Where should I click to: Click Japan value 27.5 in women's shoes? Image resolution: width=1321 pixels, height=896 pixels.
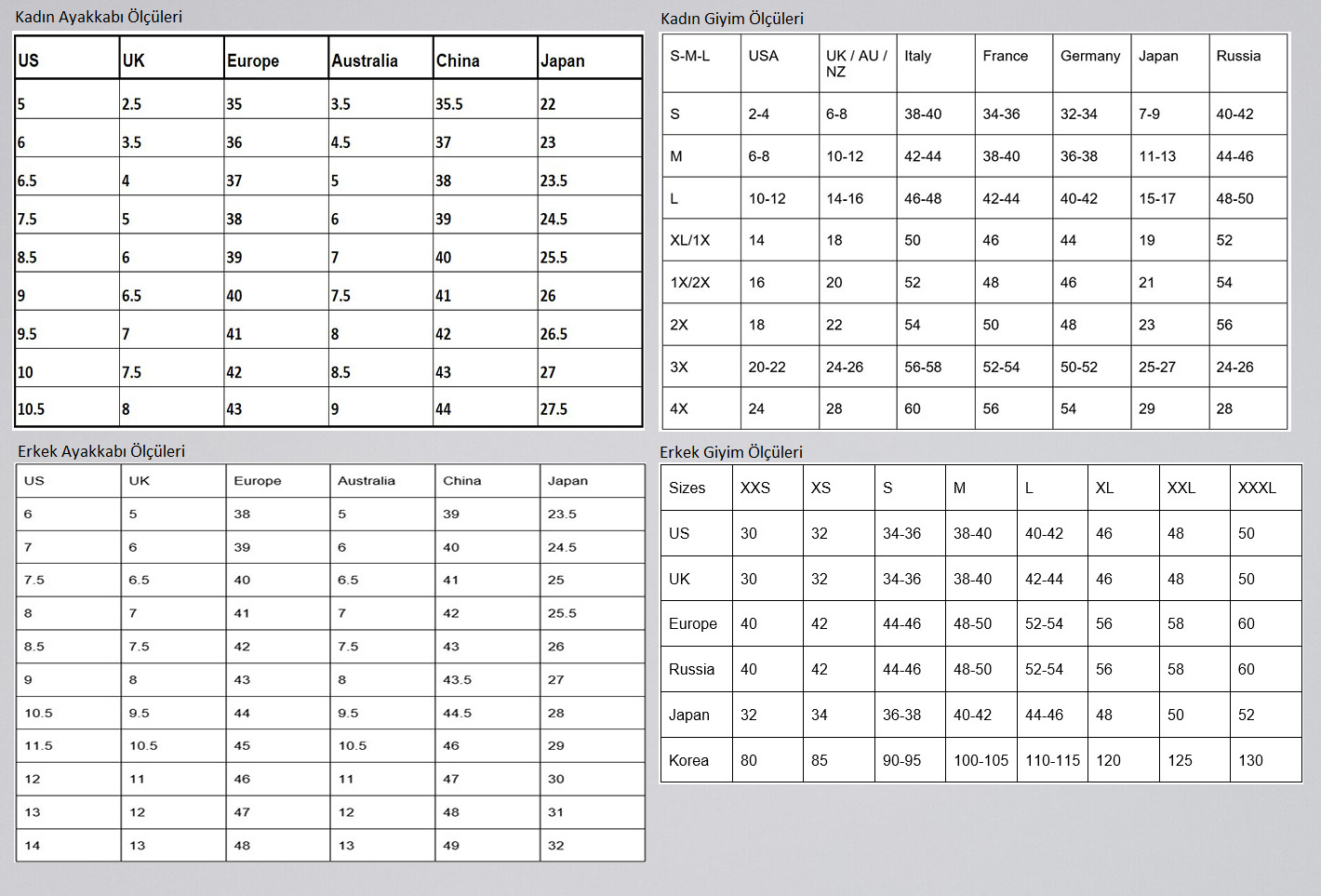[x=554, y=408]
